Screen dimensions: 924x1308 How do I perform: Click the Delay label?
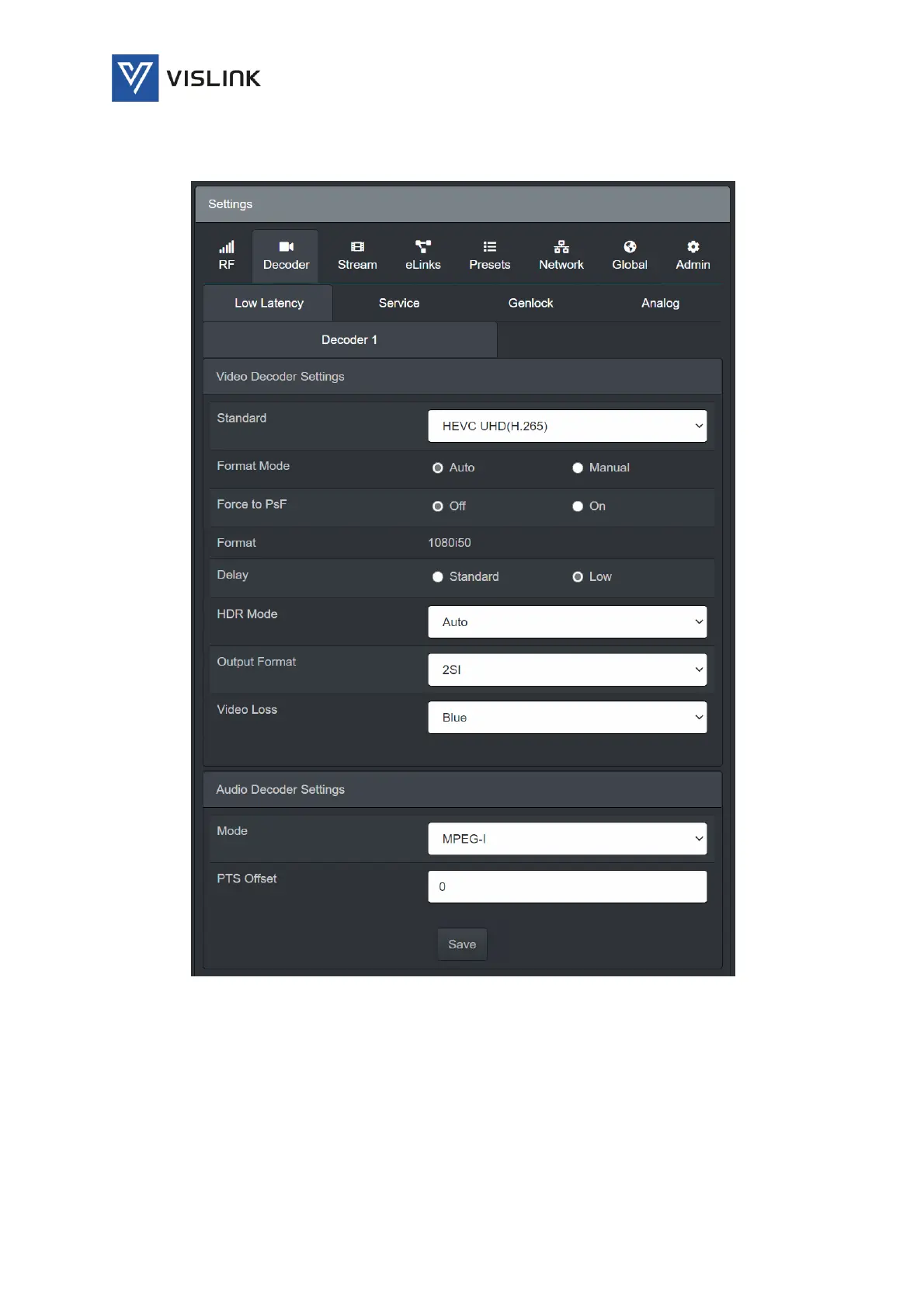point(233,575)
